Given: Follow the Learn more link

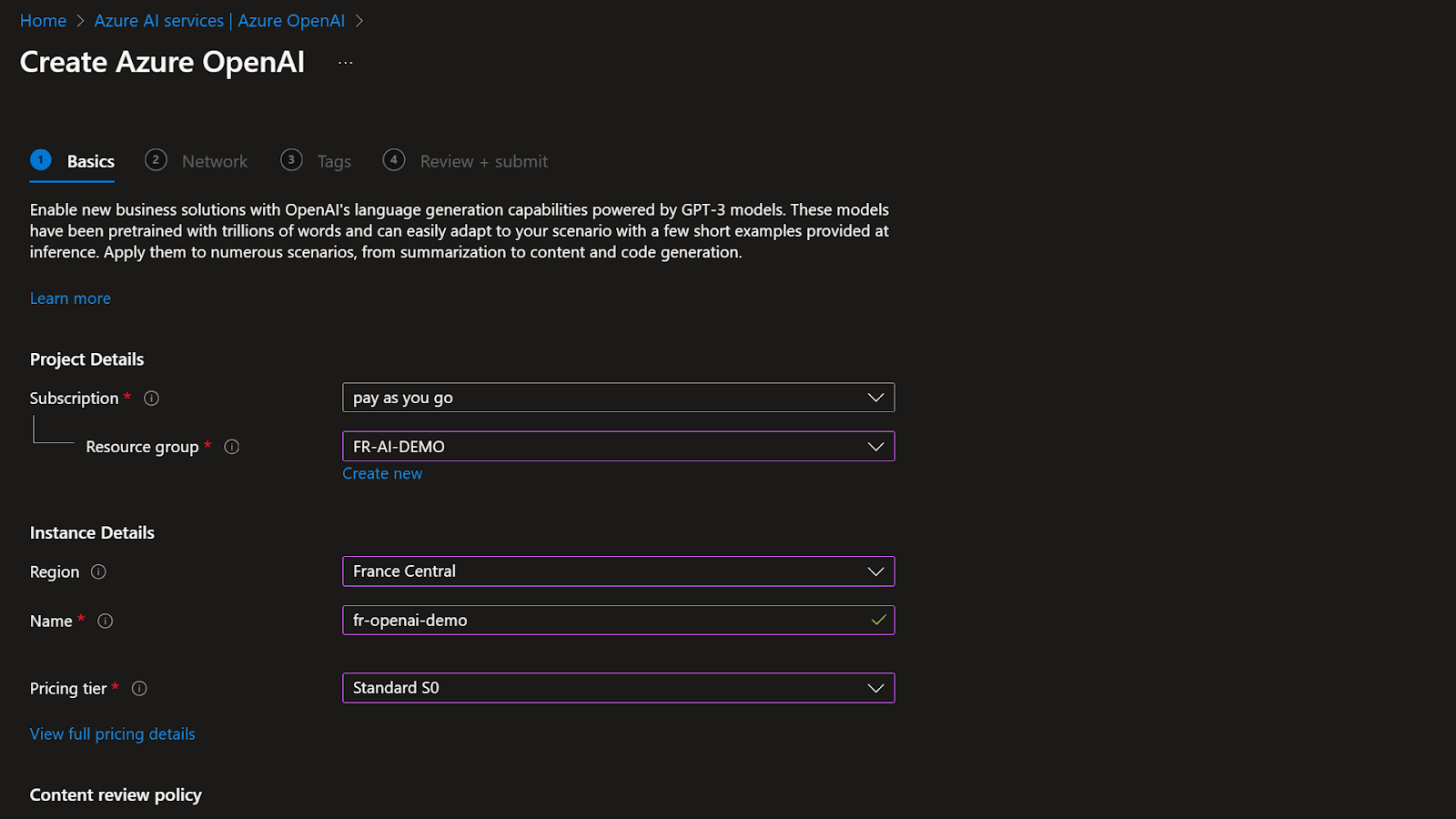Looking at the screenshot, I should (70, 298).
